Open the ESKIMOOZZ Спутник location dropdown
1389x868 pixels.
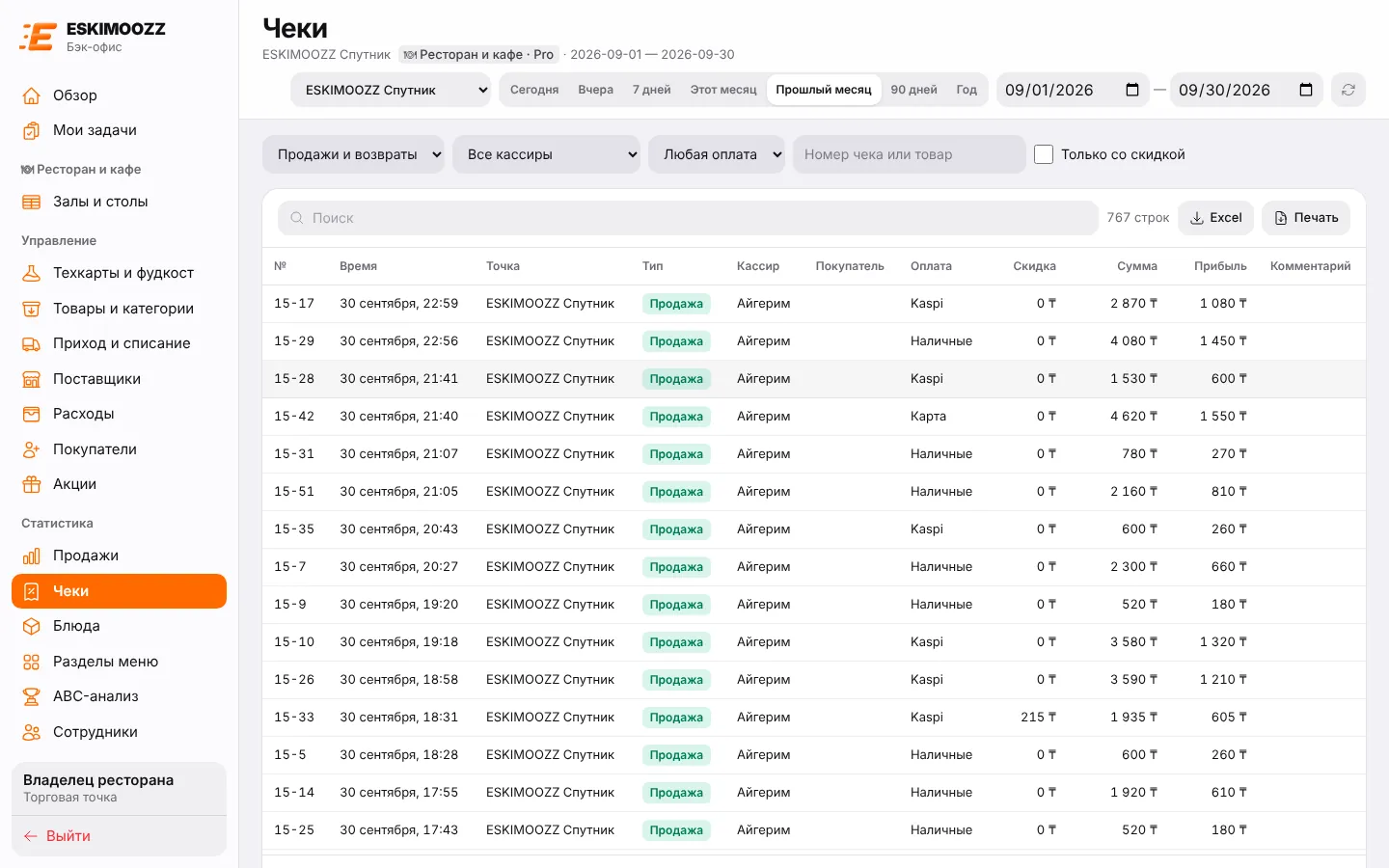click(x=392, y=90)
